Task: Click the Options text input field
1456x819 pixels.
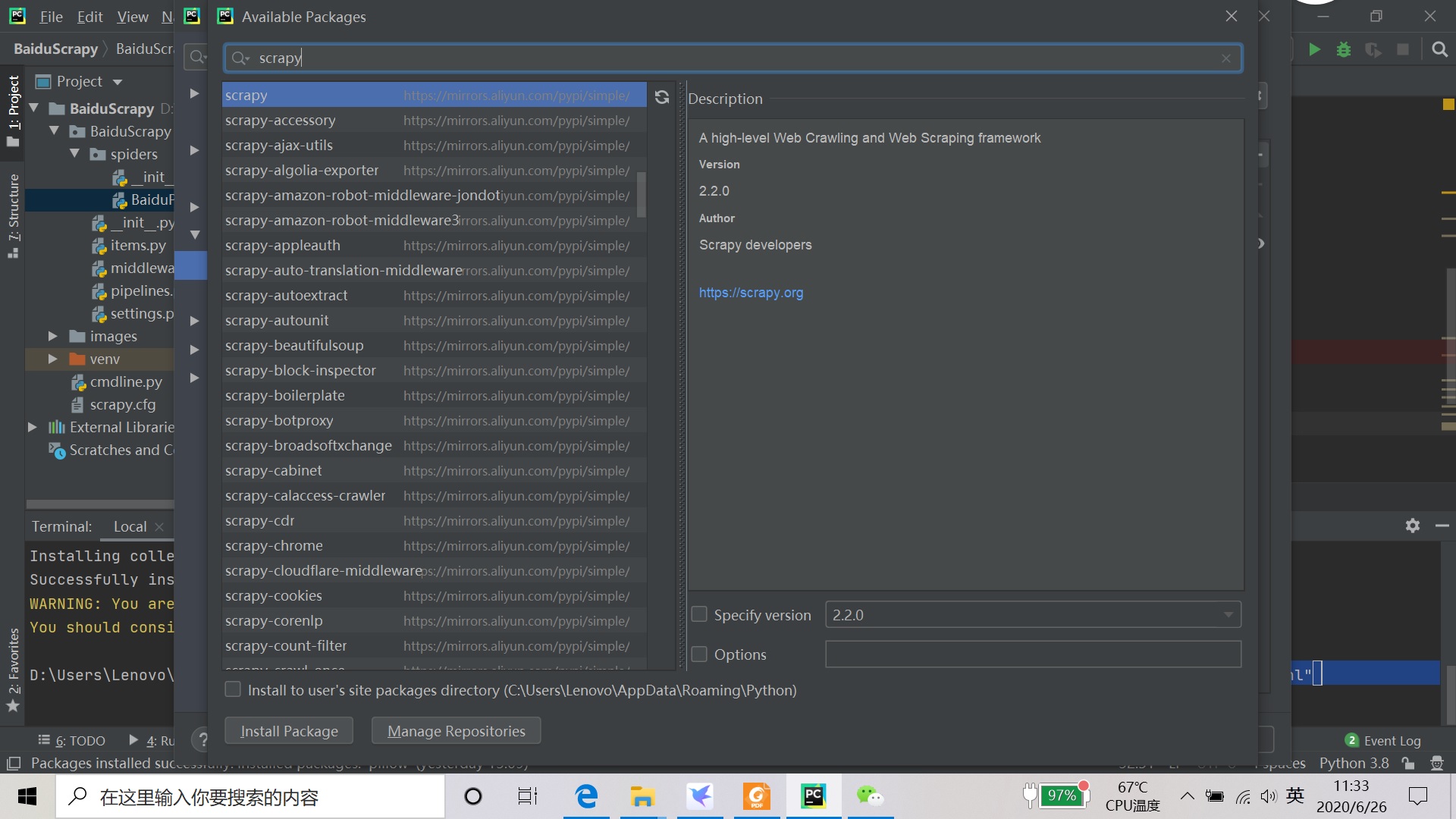Action: [1033, 654]
